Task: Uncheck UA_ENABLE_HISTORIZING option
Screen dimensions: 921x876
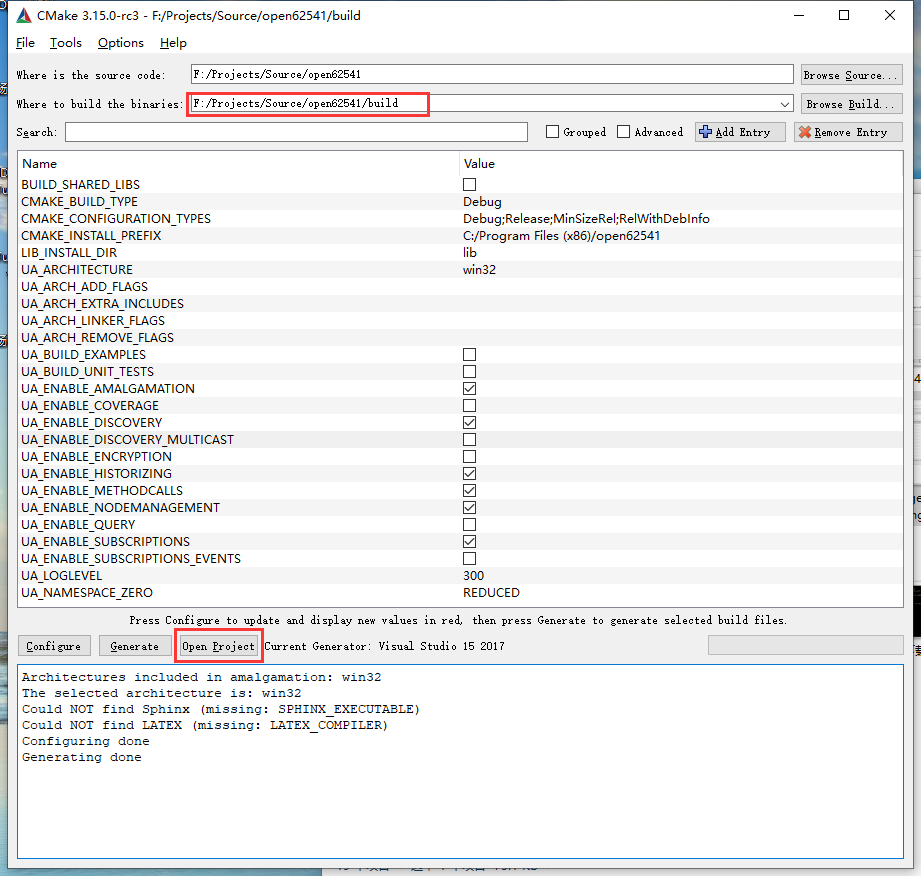Action: tap(469, 474)
